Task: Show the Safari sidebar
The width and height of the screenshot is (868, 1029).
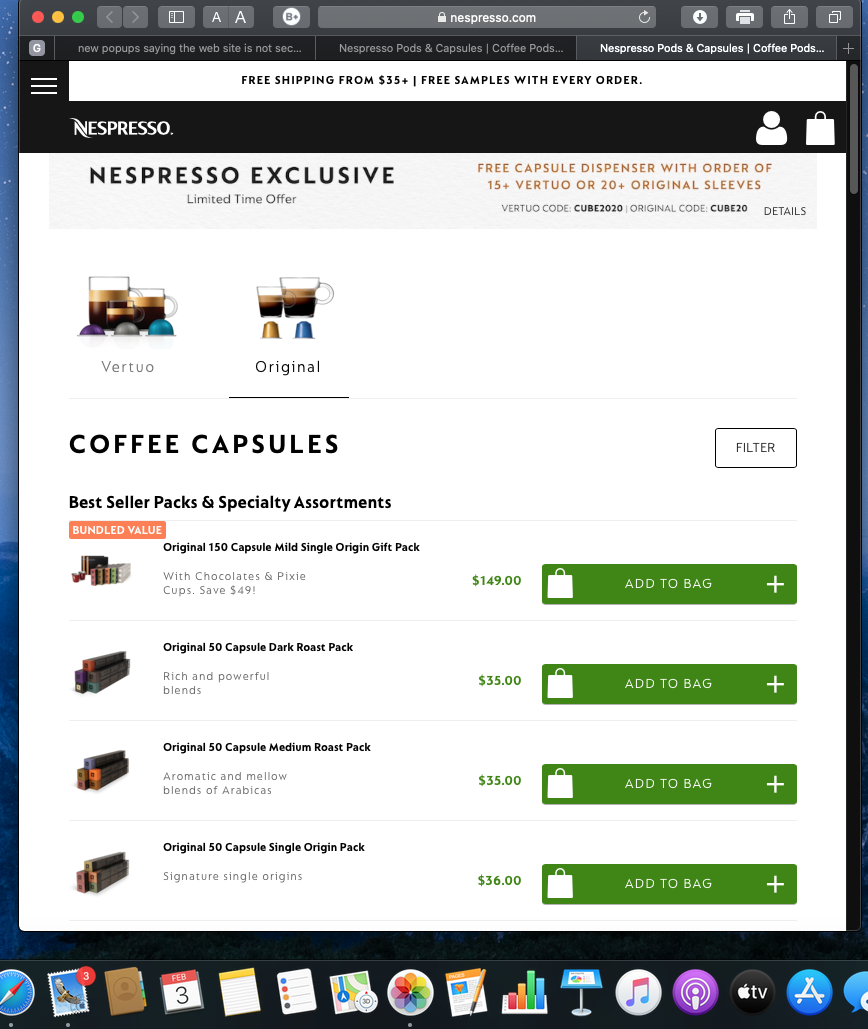Action: [x=176, y=17]
